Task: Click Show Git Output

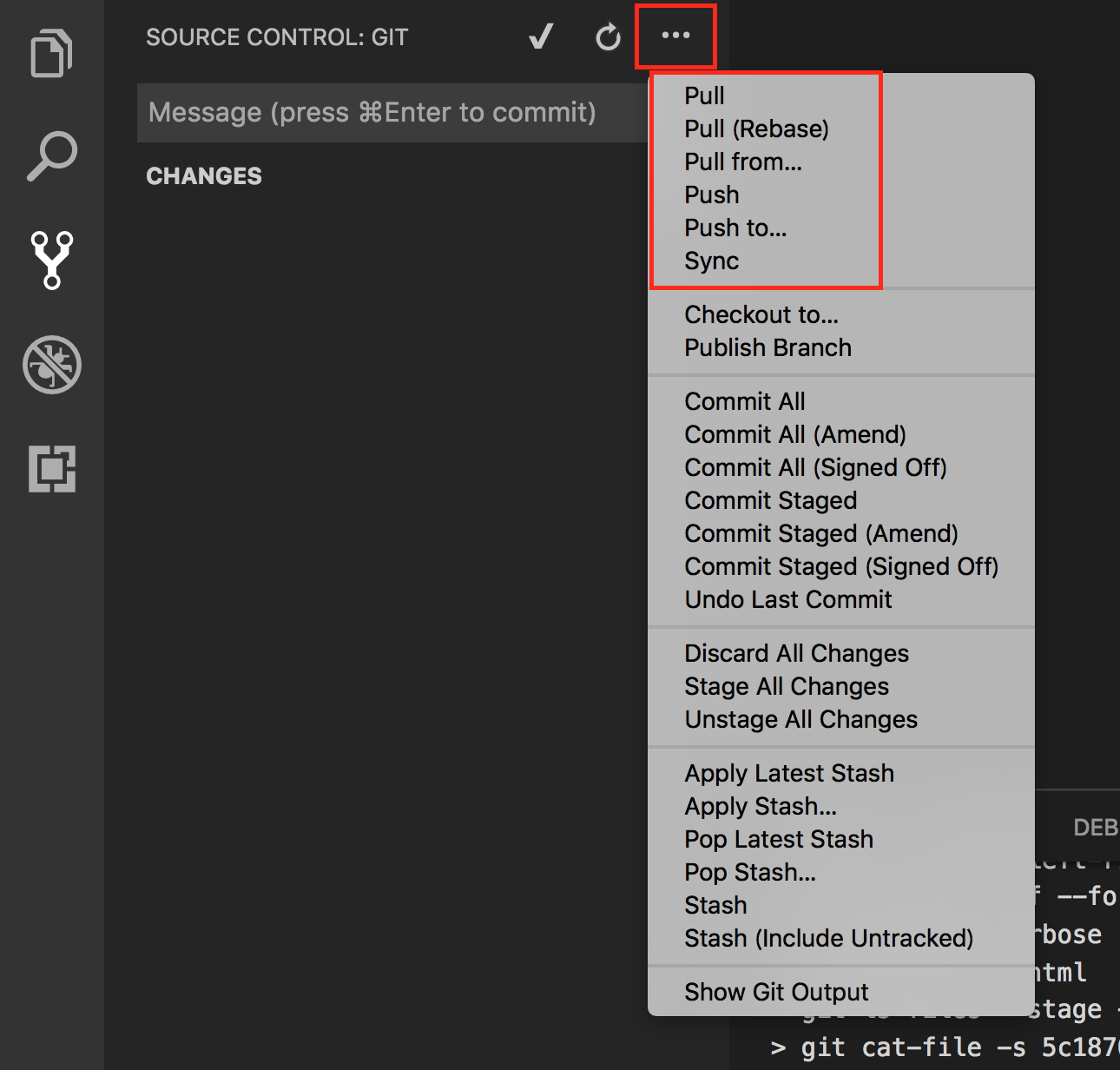Action: (x=776, y=992)
